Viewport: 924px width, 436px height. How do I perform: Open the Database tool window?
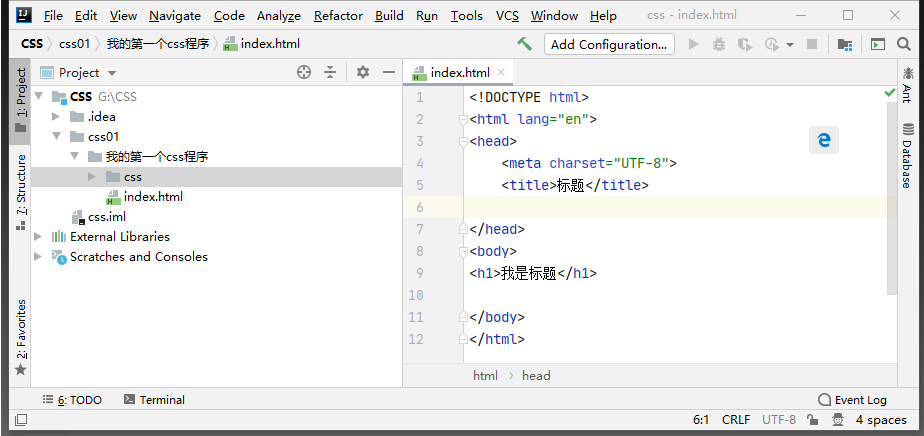point(906,156)
